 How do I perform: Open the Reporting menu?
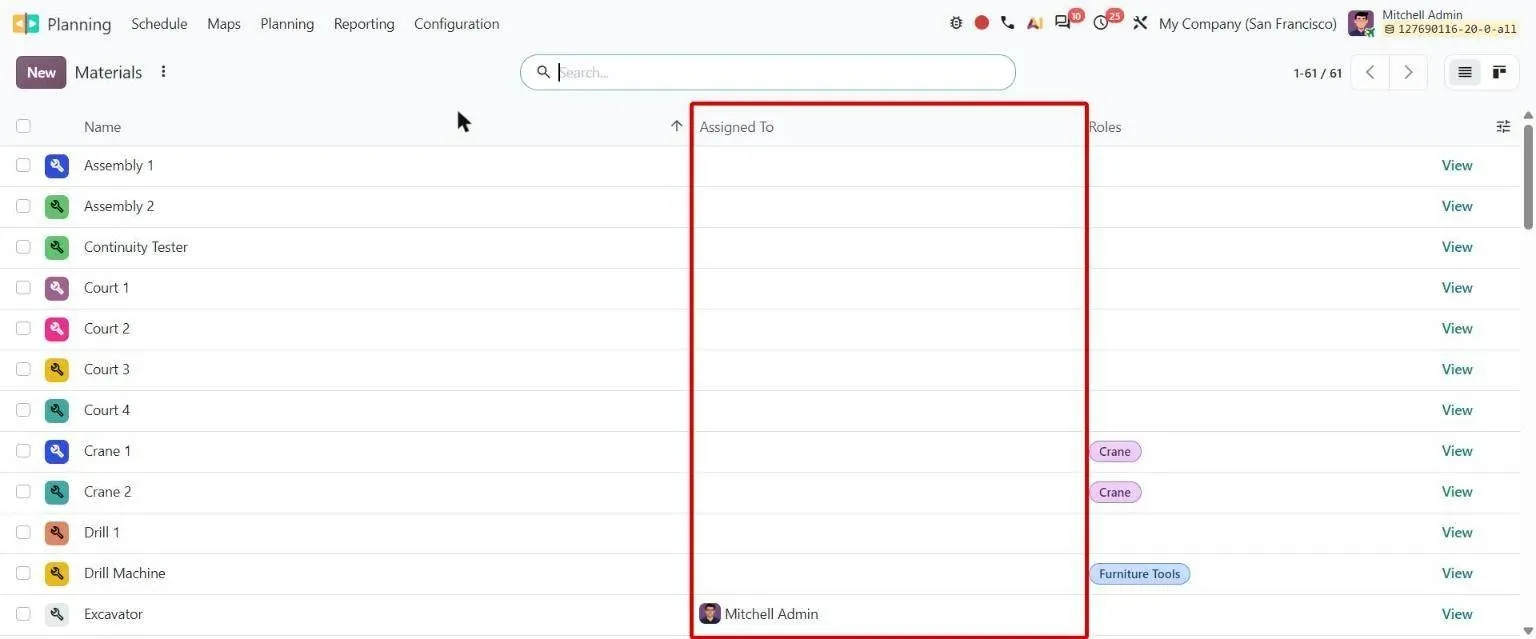(x=364, y=23)
